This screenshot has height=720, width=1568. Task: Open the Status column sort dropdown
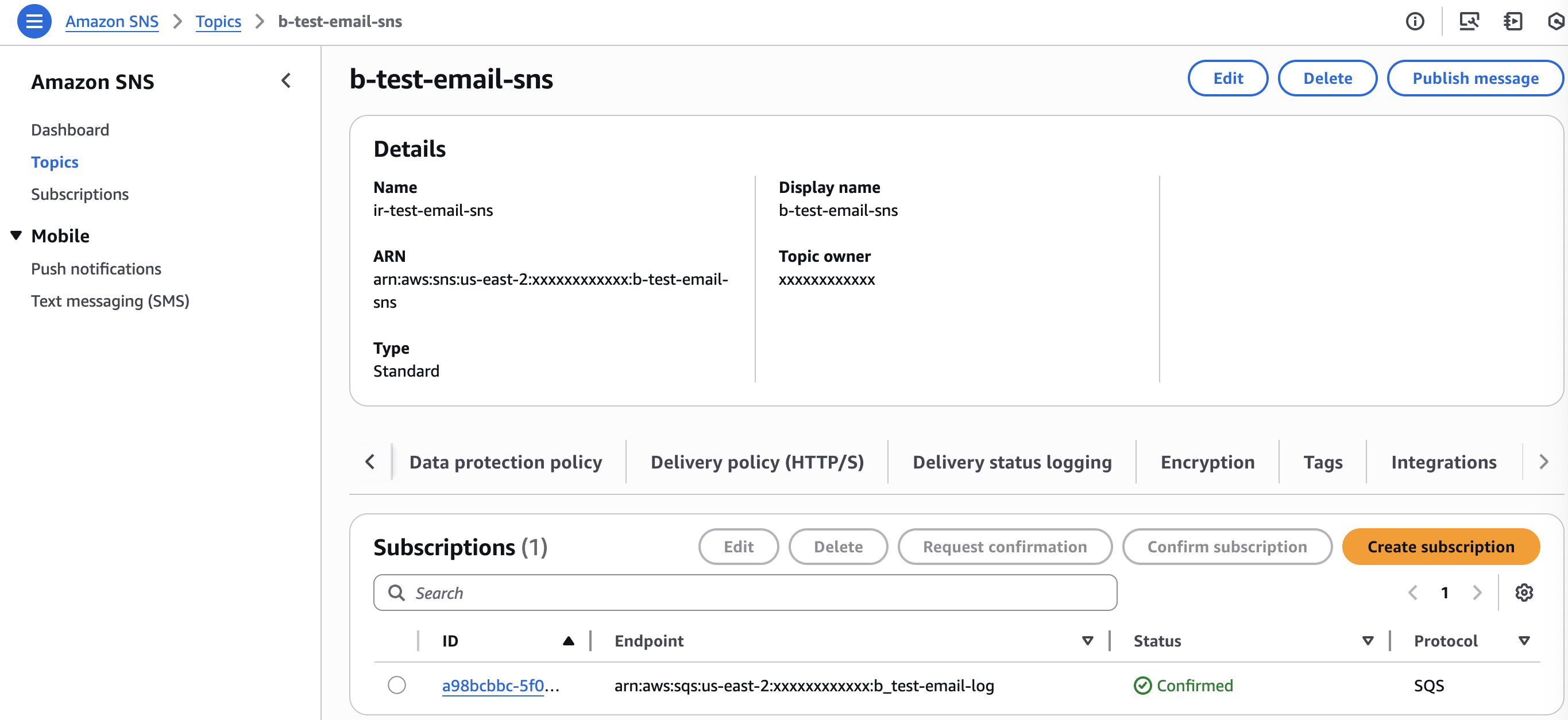point(1367,640)
